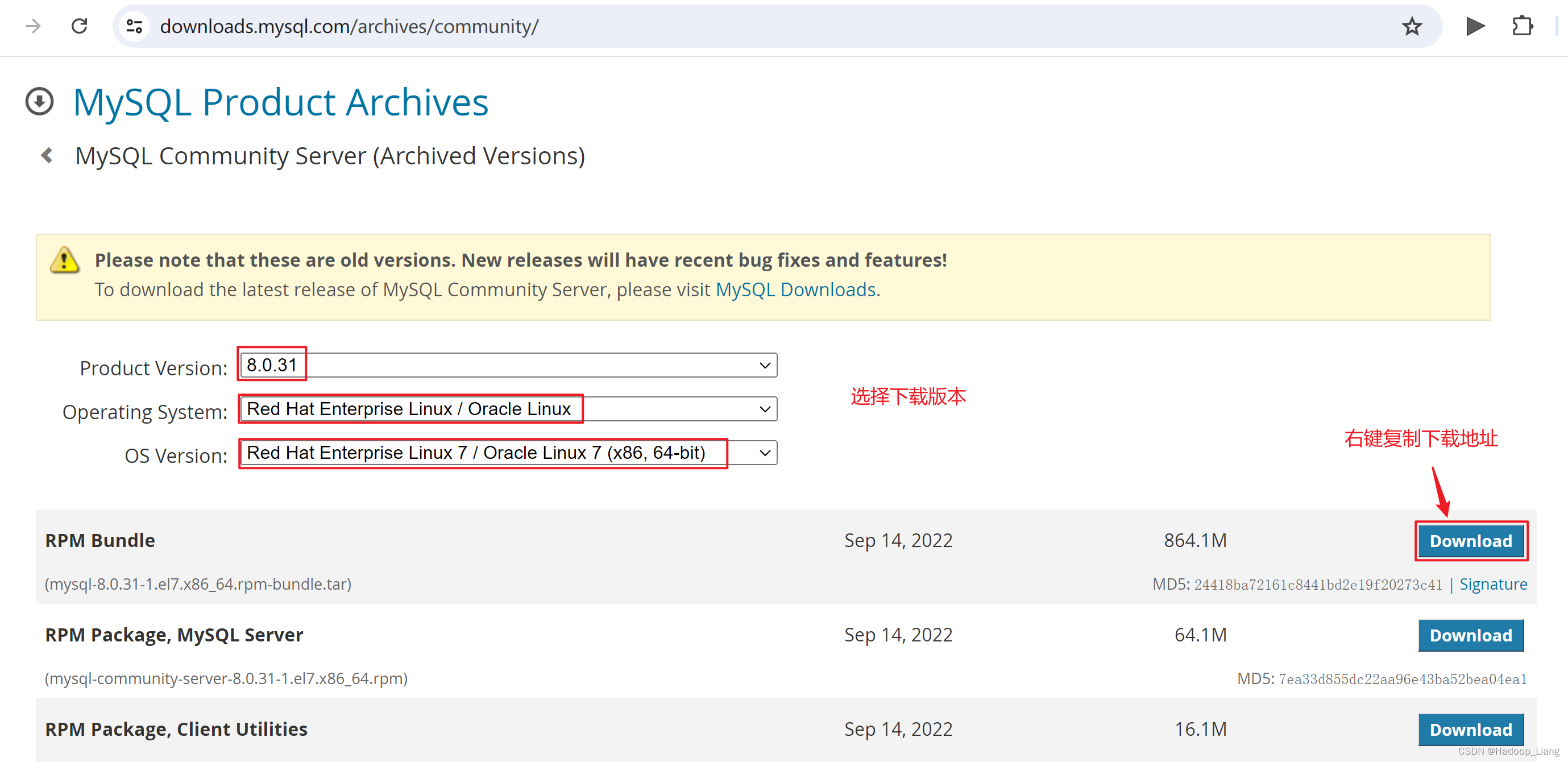
Task: Open the Product Version dropdown
Action: [x=508, y=365]
